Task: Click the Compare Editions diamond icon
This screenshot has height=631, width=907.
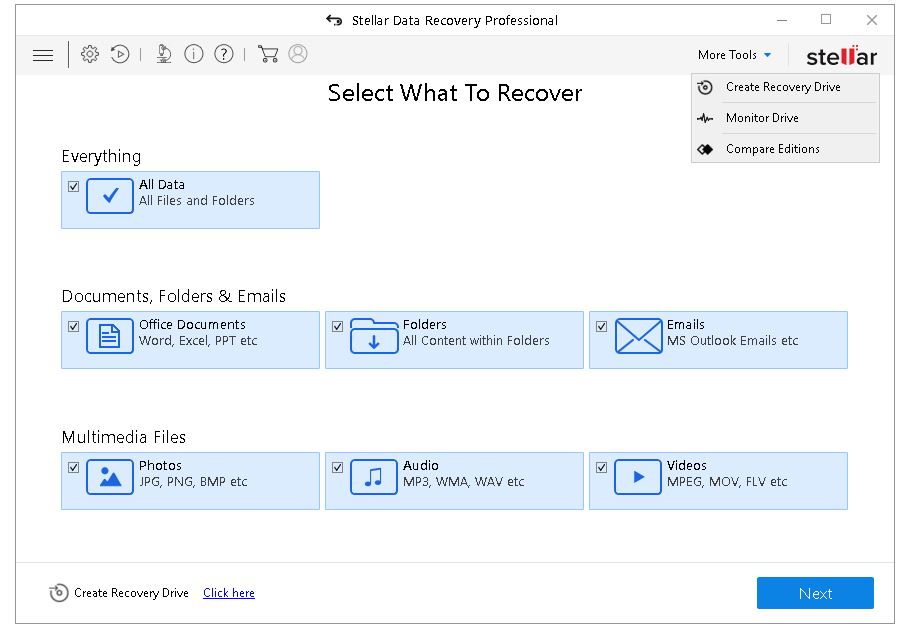Action: pos(705,149)
